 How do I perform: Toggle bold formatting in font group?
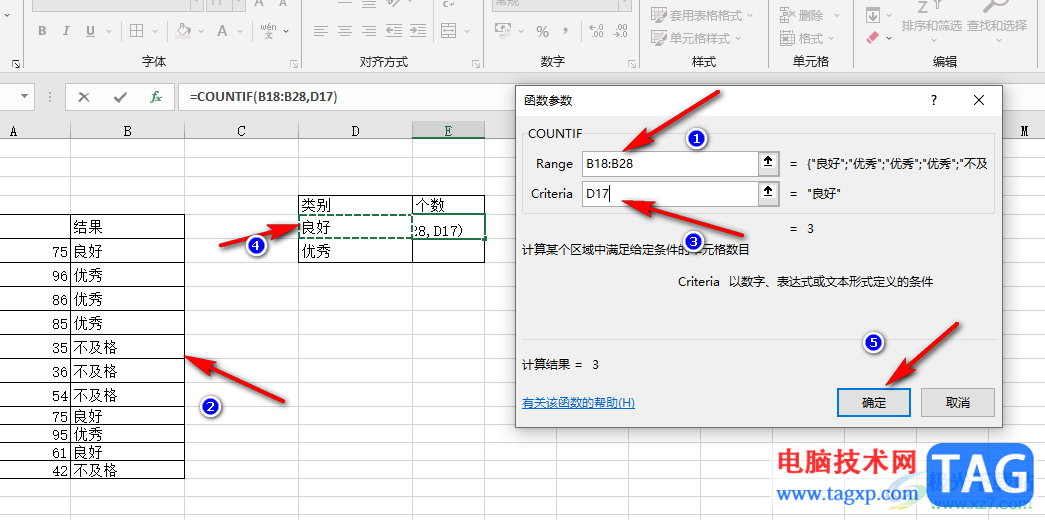coord(42,31)
